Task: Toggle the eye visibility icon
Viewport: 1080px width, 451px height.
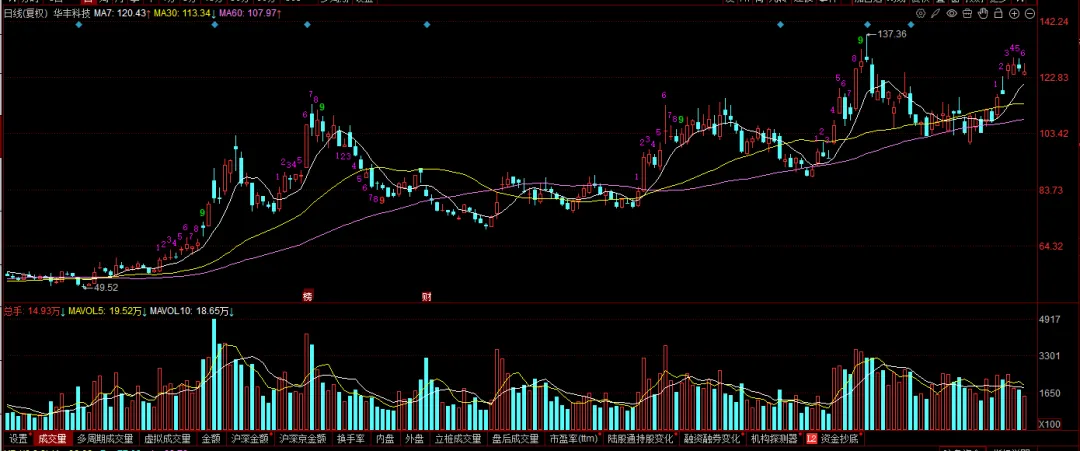Action: pos(952,13)
